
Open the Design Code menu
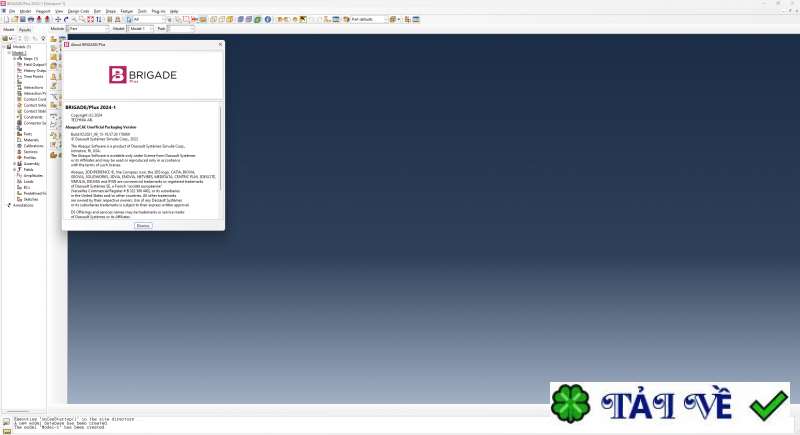click(79, 11)
